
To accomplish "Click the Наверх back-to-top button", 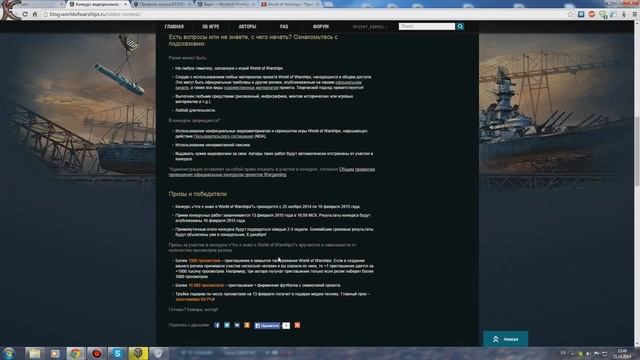I will tap(506, 339).
